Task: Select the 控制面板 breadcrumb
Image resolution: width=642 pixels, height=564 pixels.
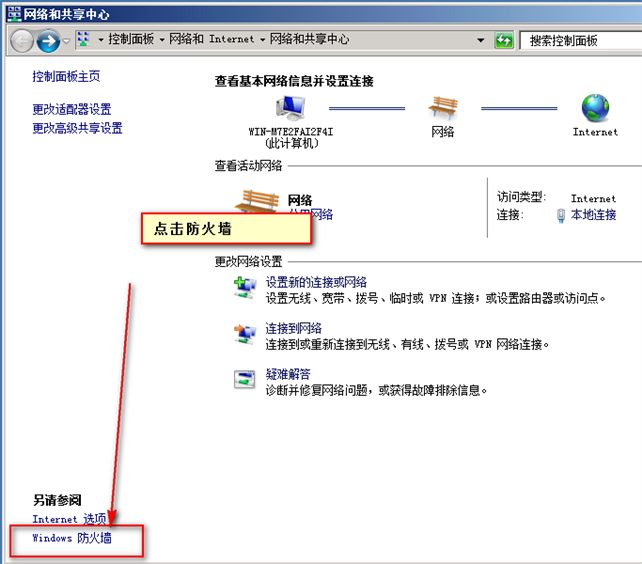Action: pyautogui.click(x=131, y=39)
